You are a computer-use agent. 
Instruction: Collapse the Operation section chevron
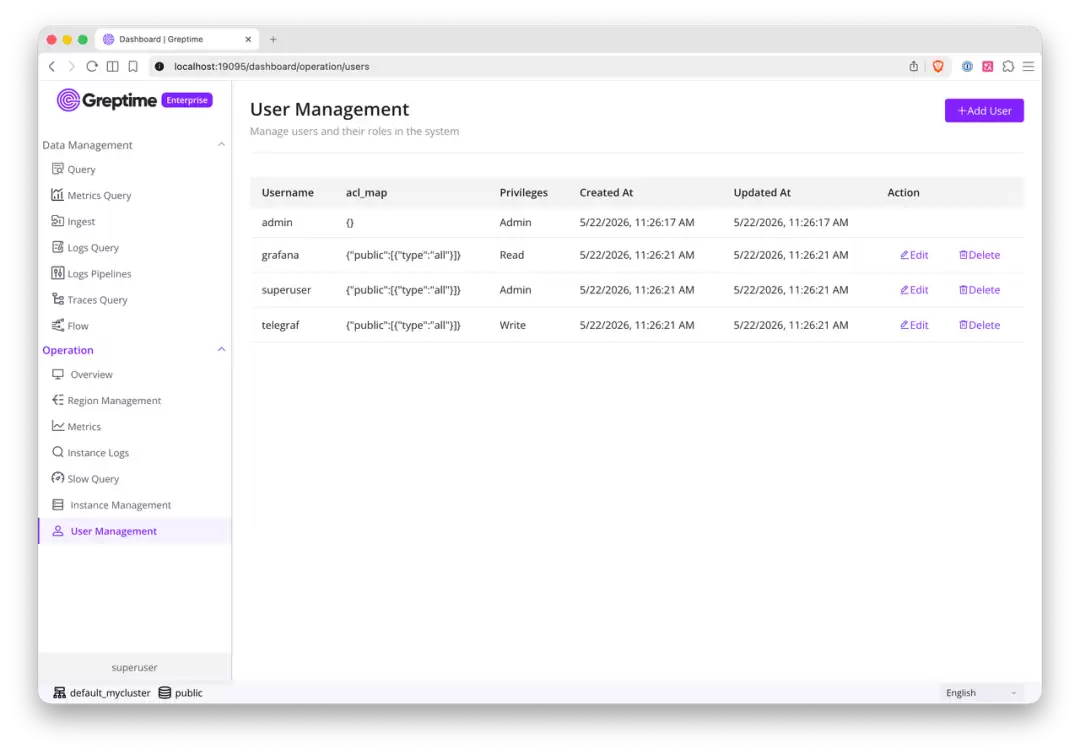(221, 349)
